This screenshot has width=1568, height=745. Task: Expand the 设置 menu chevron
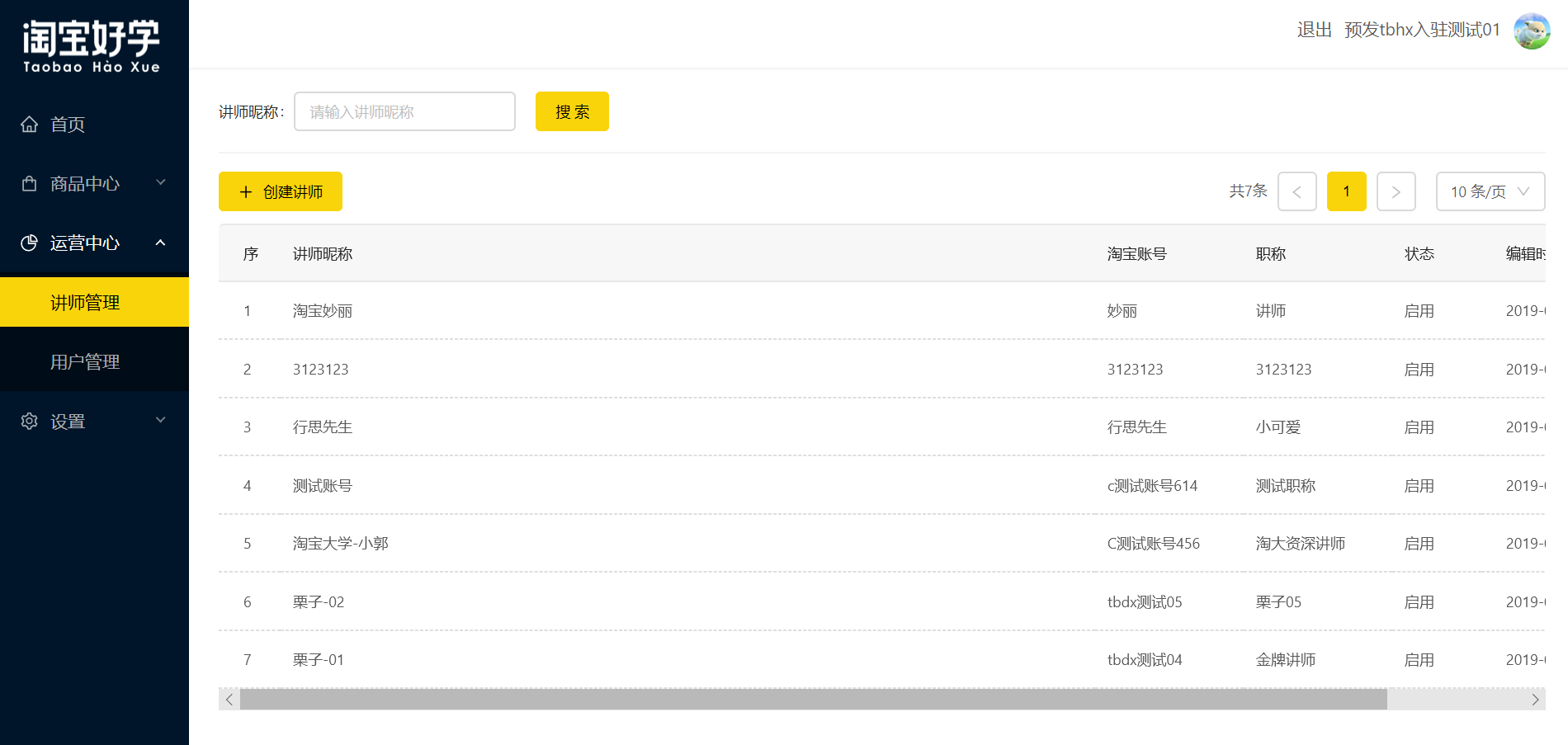[x=161, y=420]
